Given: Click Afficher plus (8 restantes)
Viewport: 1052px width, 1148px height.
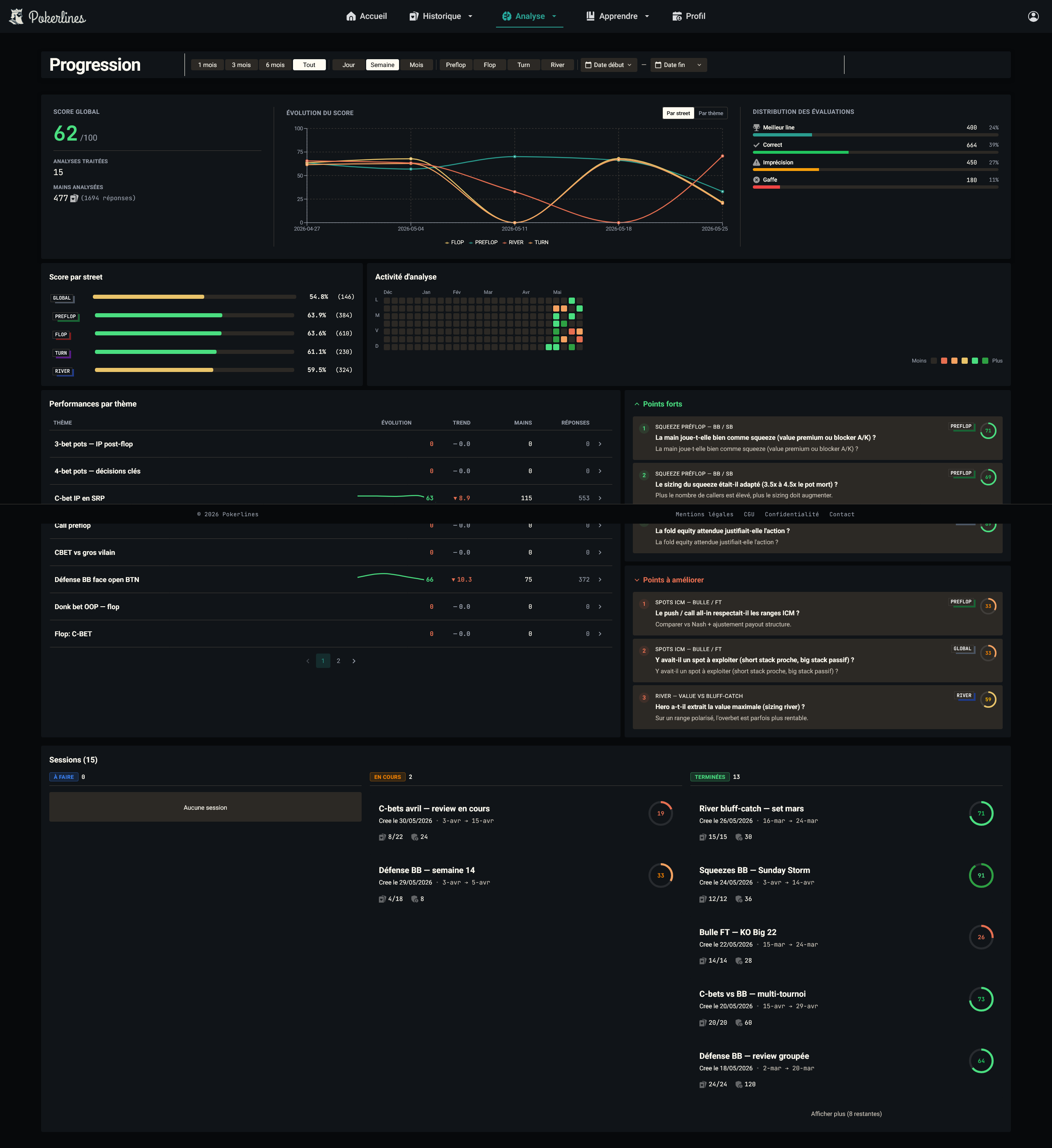Looking at the screenshot, I should [x=846, y=1114].
